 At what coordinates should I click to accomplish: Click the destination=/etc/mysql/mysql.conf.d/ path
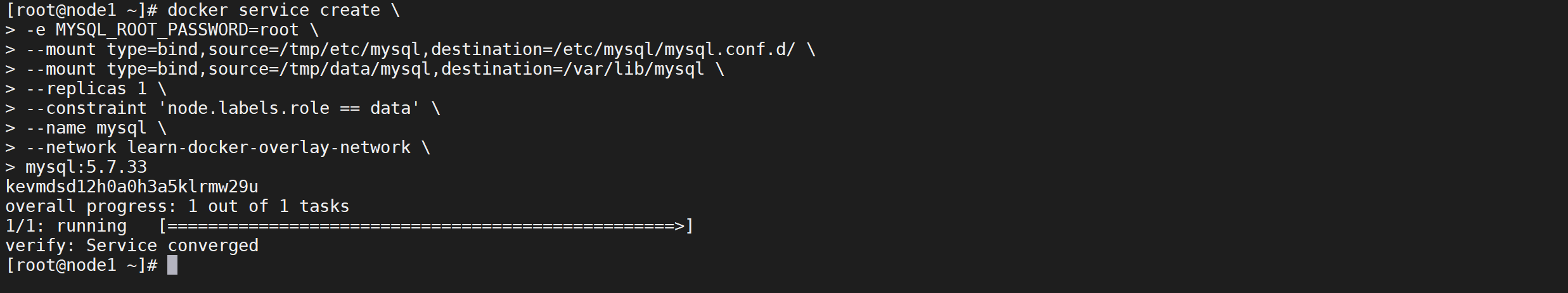[x=613, y=49]
